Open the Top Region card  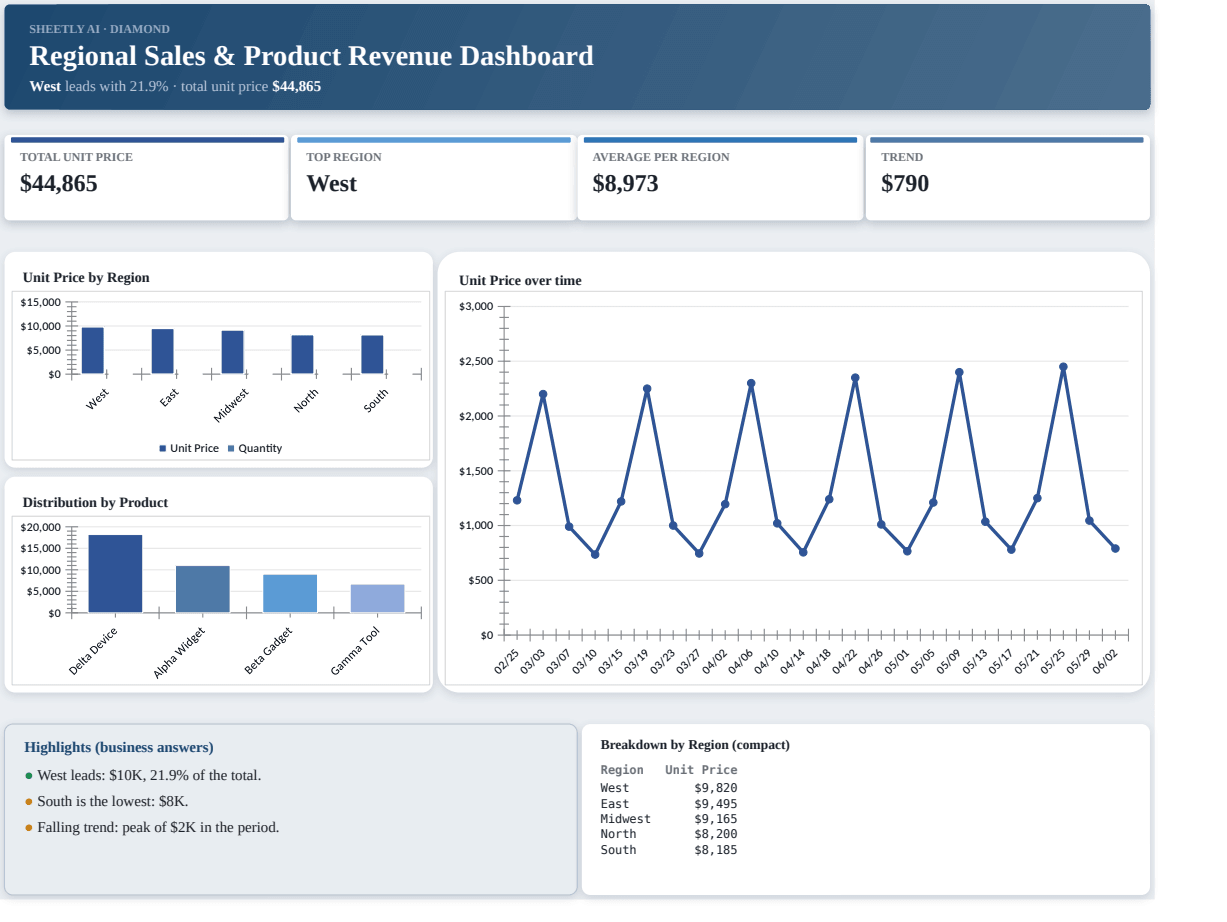pos(433,178)
